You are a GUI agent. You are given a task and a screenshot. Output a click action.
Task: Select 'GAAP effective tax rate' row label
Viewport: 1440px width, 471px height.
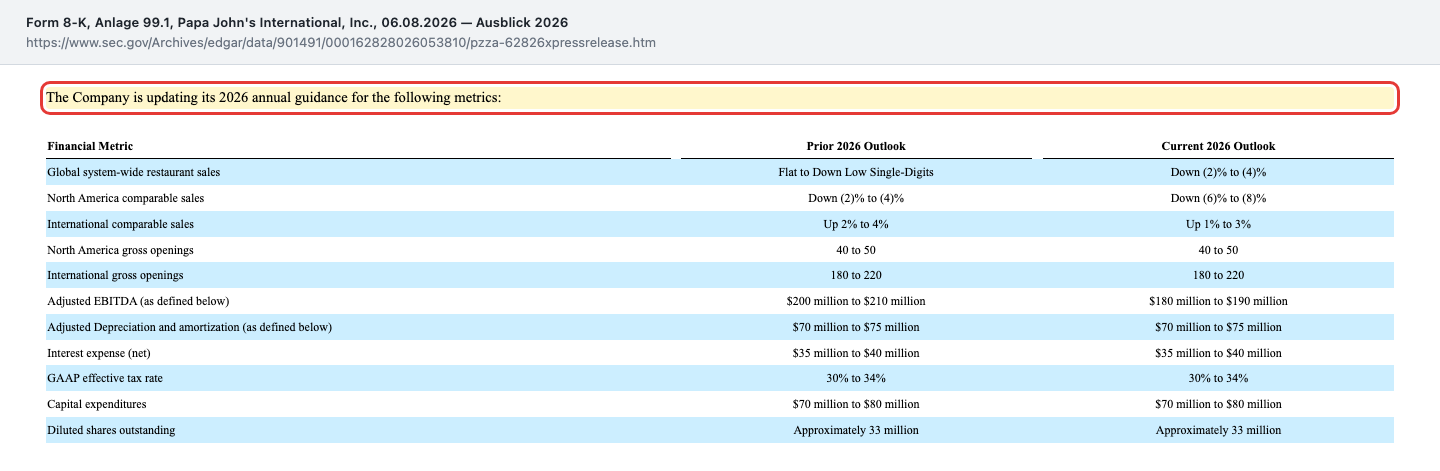coord(104,378)
